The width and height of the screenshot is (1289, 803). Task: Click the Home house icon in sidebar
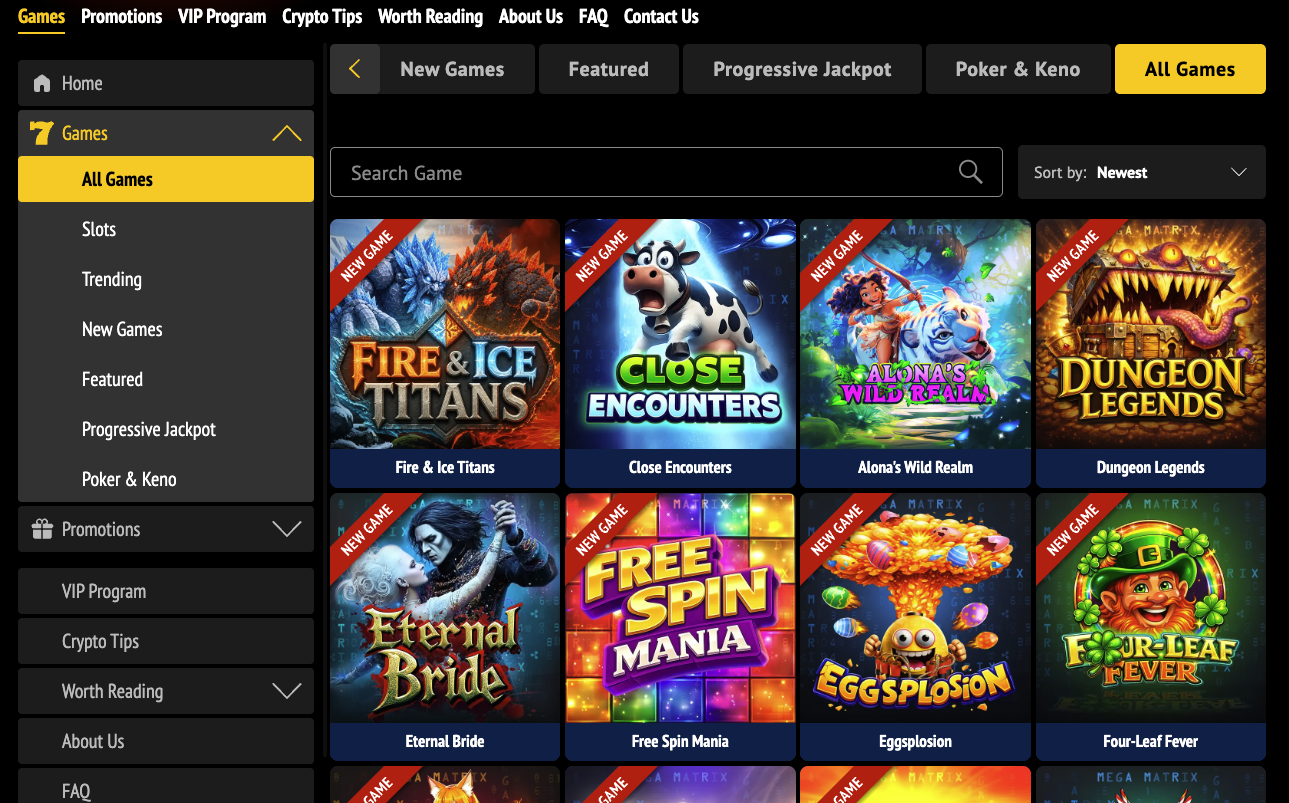click(42, 83)
